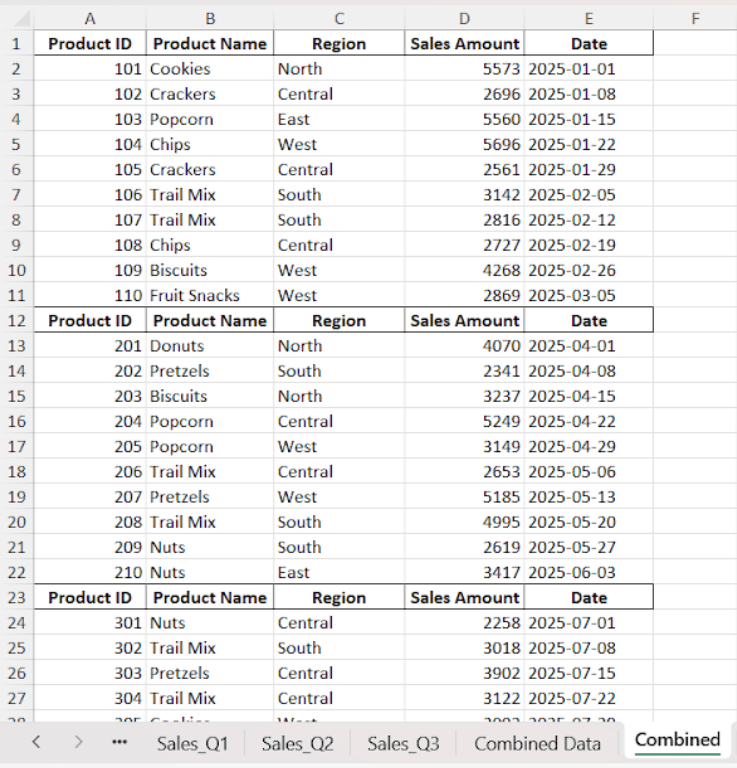
Task: Click cell with sales amount 5696
Action: (x=464, y=144)
